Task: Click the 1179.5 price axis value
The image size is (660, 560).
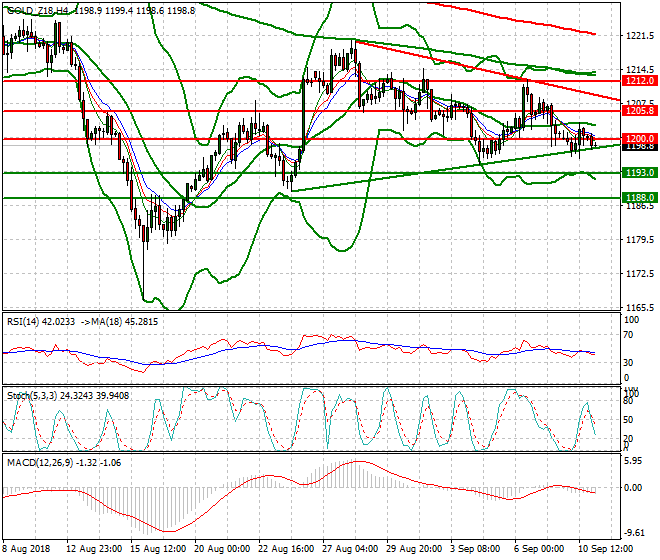Action: (x=640, y=240)
